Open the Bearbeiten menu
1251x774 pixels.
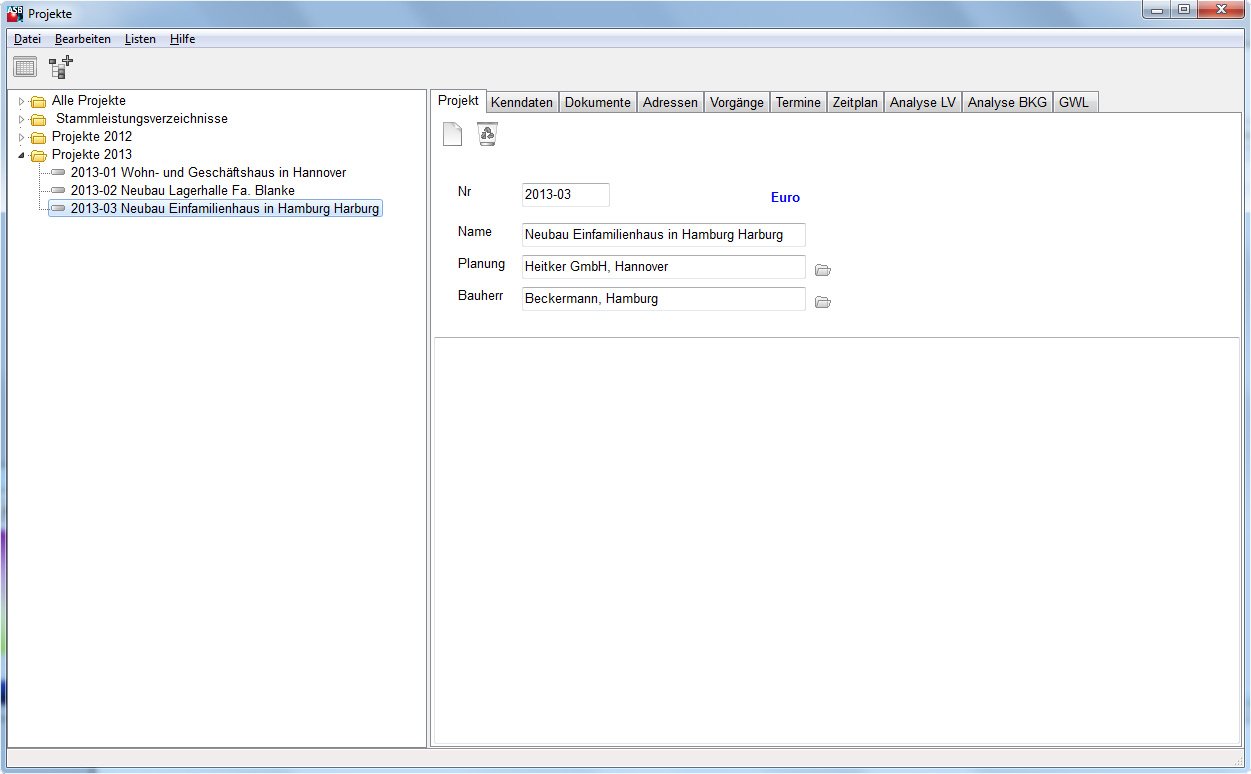click(83, 39)
